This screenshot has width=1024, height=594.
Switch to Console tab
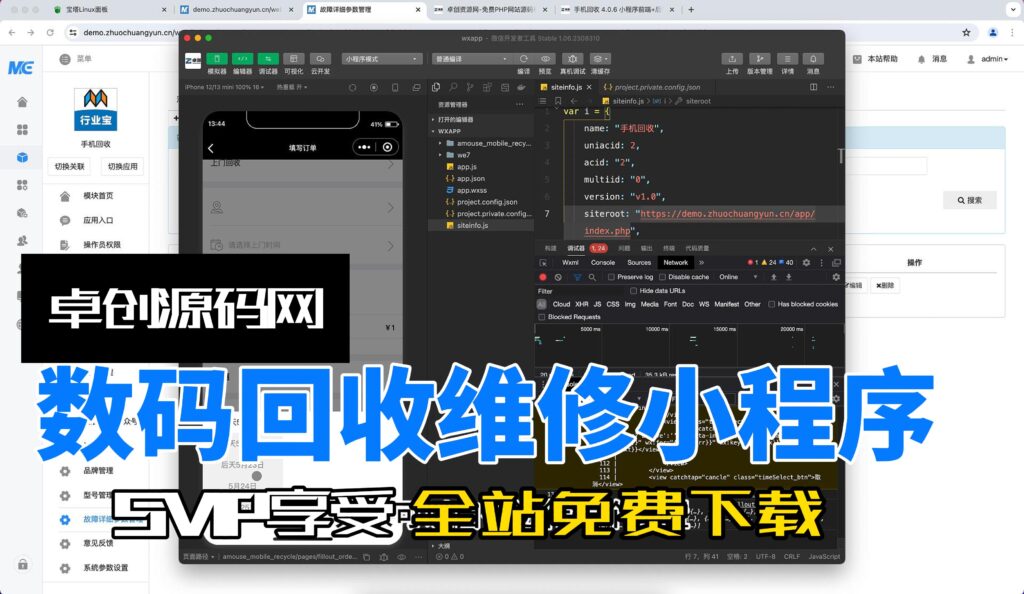603,262
